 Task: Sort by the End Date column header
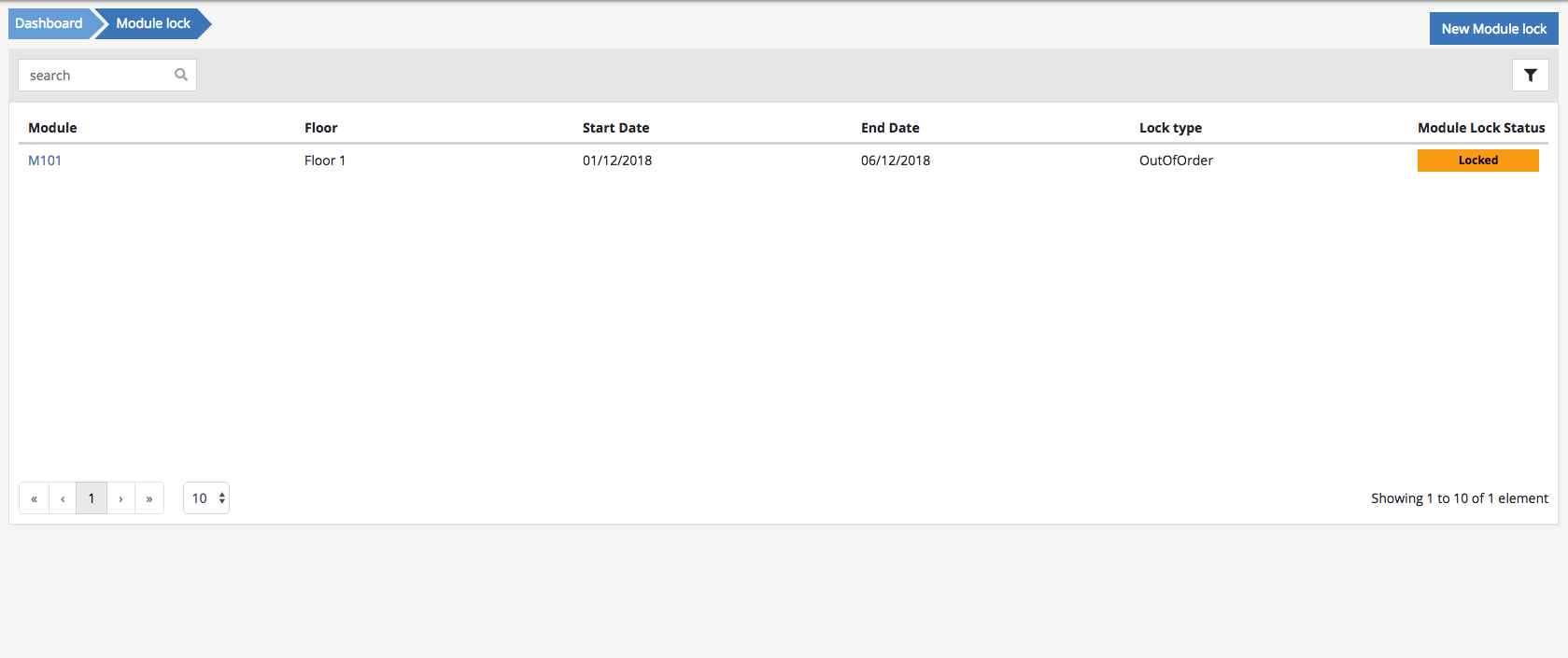click(890, 128)
